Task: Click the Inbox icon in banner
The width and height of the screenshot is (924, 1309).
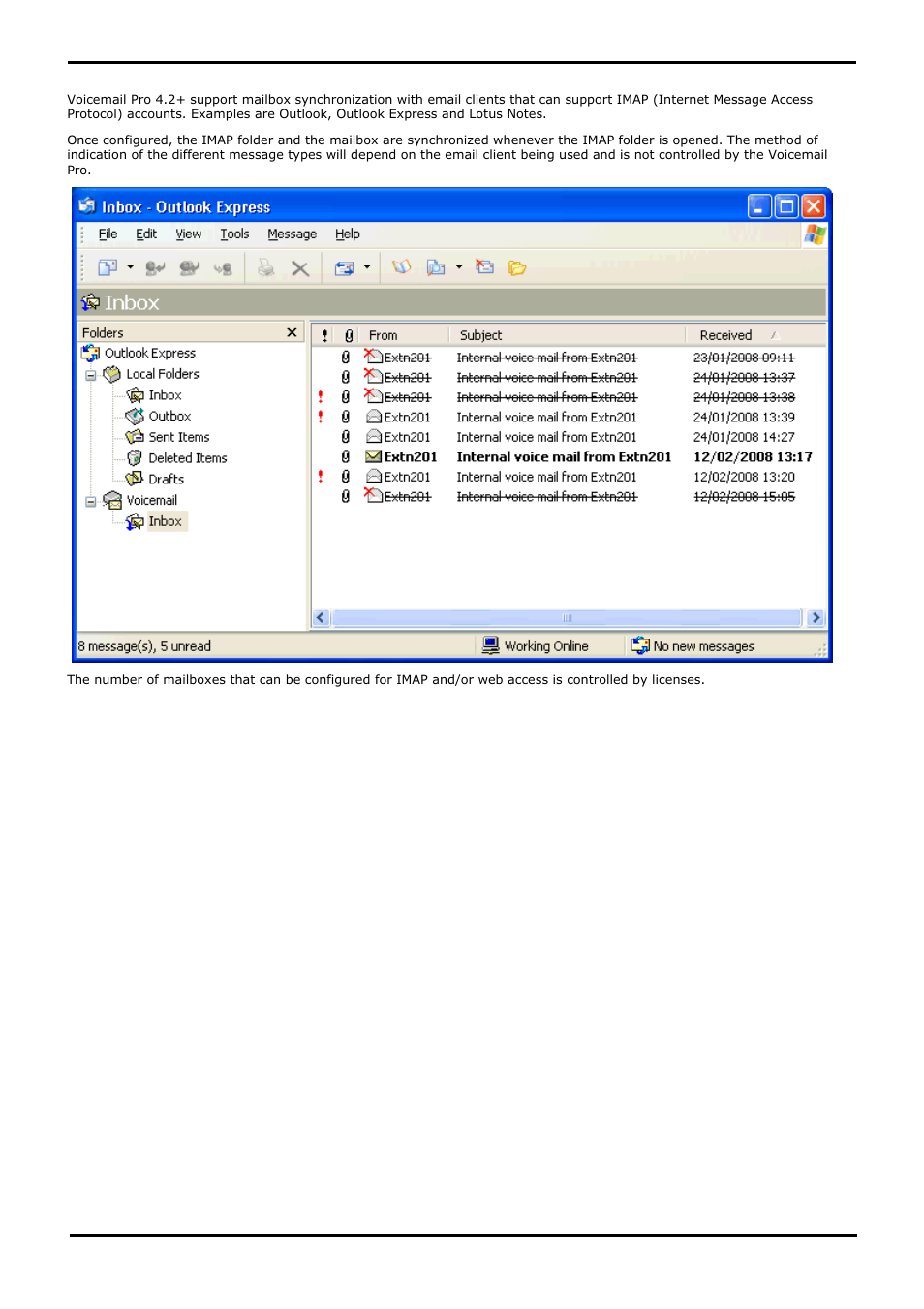Action: [x=91, y=302]
